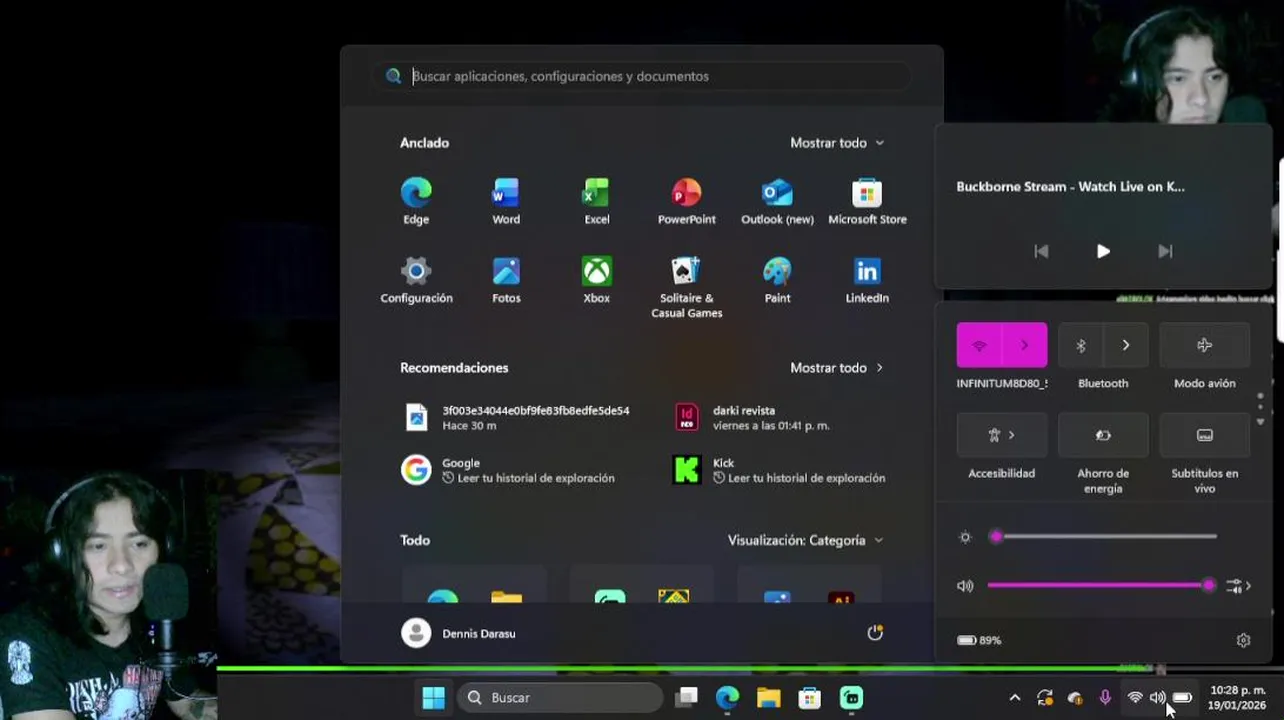Open Outlook (new) app
Viewport: 1284px width, 720px height.
pos(777,201)
